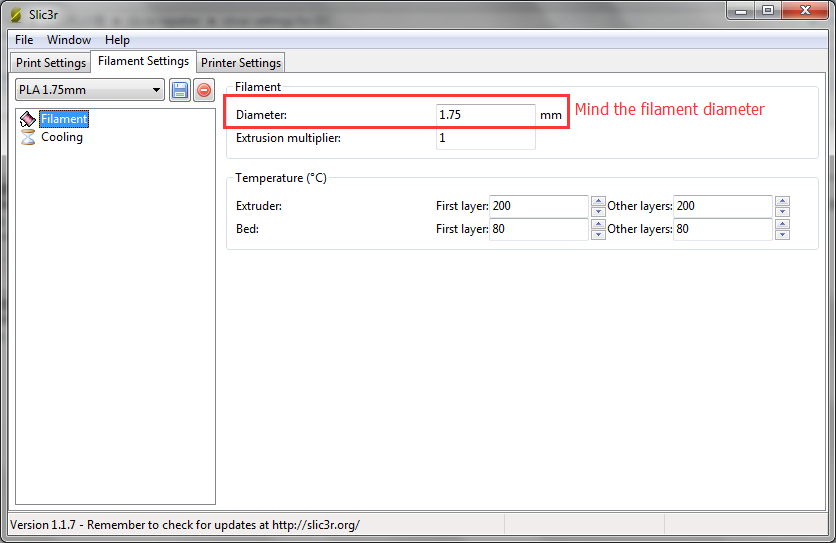836x543 pixels.
Task: Close the Slic3r window
Action: pos(805,11)
